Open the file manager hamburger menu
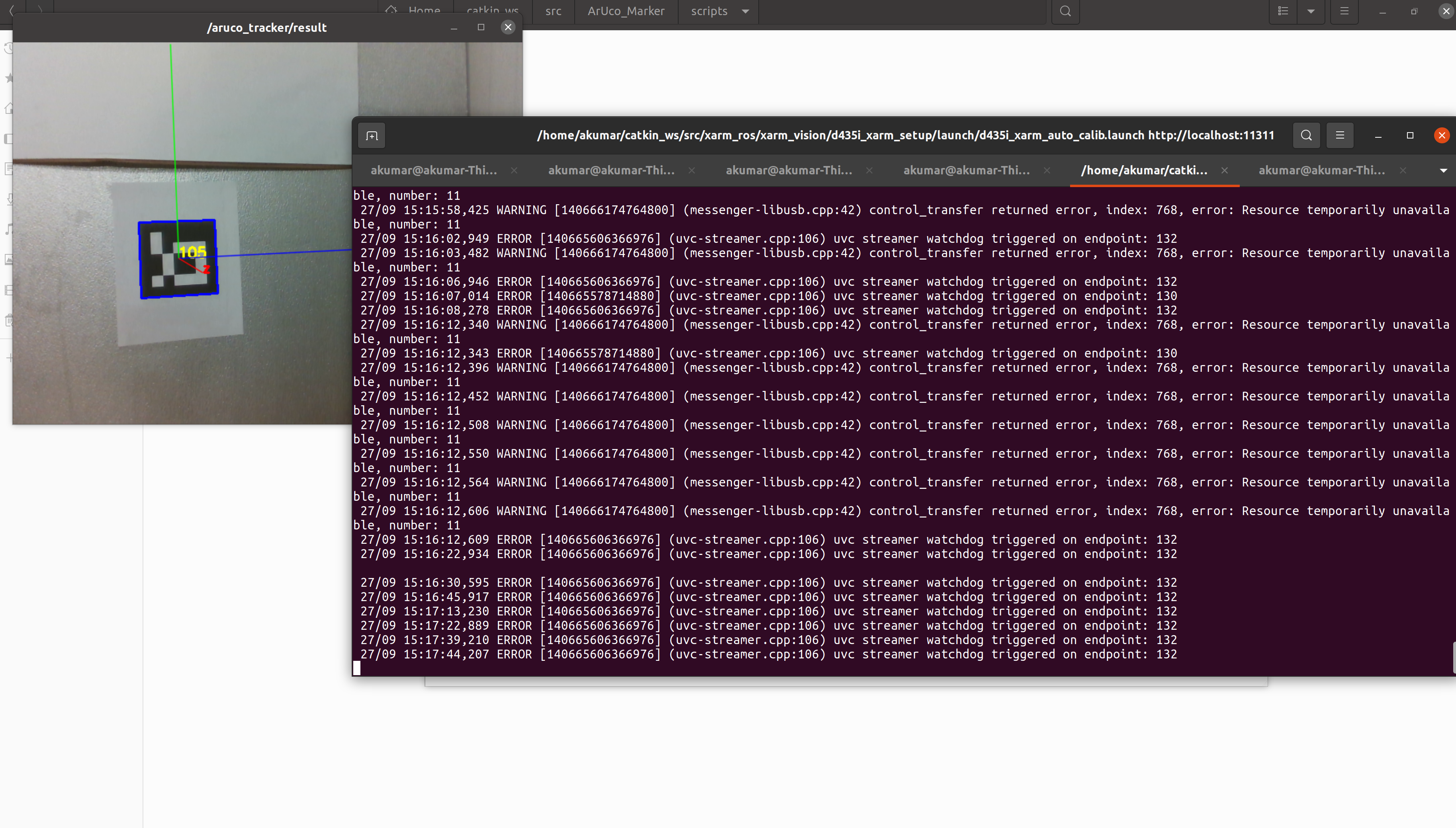 pyautogui.click(x=1344, y=11)
